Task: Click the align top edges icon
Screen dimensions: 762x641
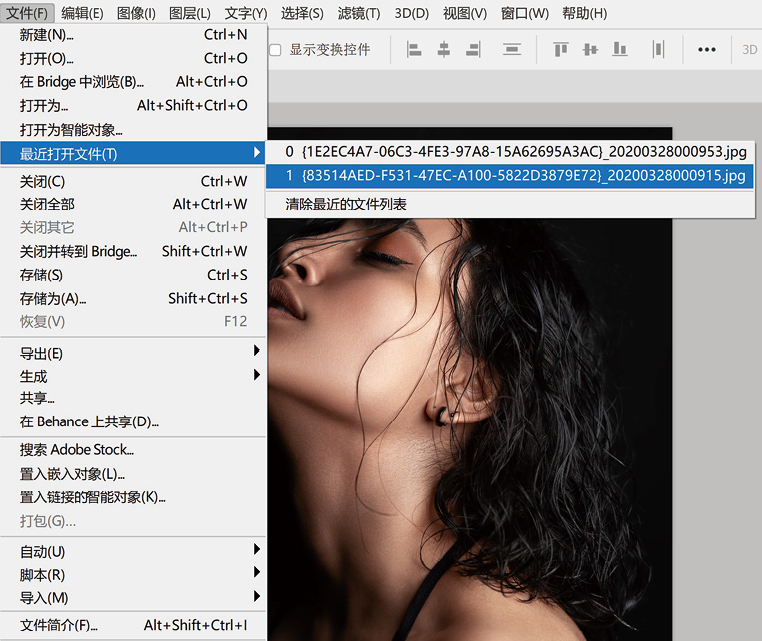Action: coord(561,50)
